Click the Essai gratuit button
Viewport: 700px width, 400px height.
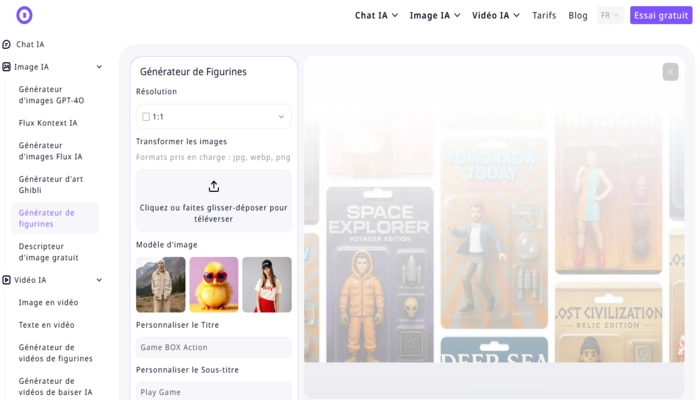661,16
